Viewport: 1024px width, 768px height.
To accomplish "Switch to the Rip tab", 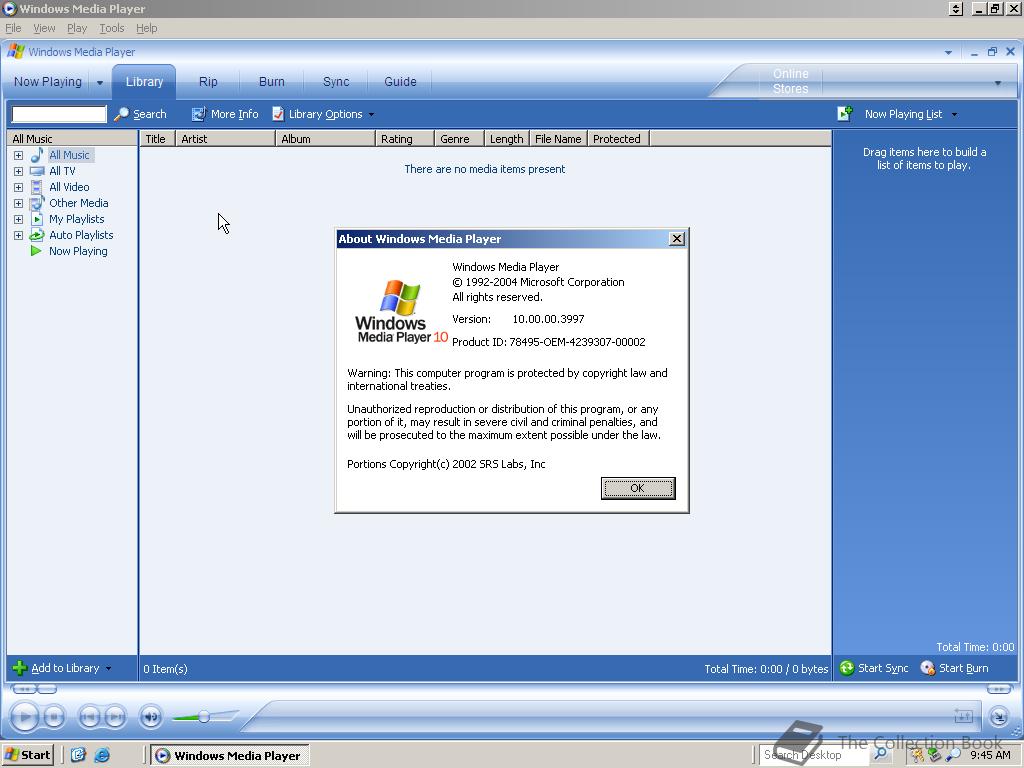I will [208, 82].
